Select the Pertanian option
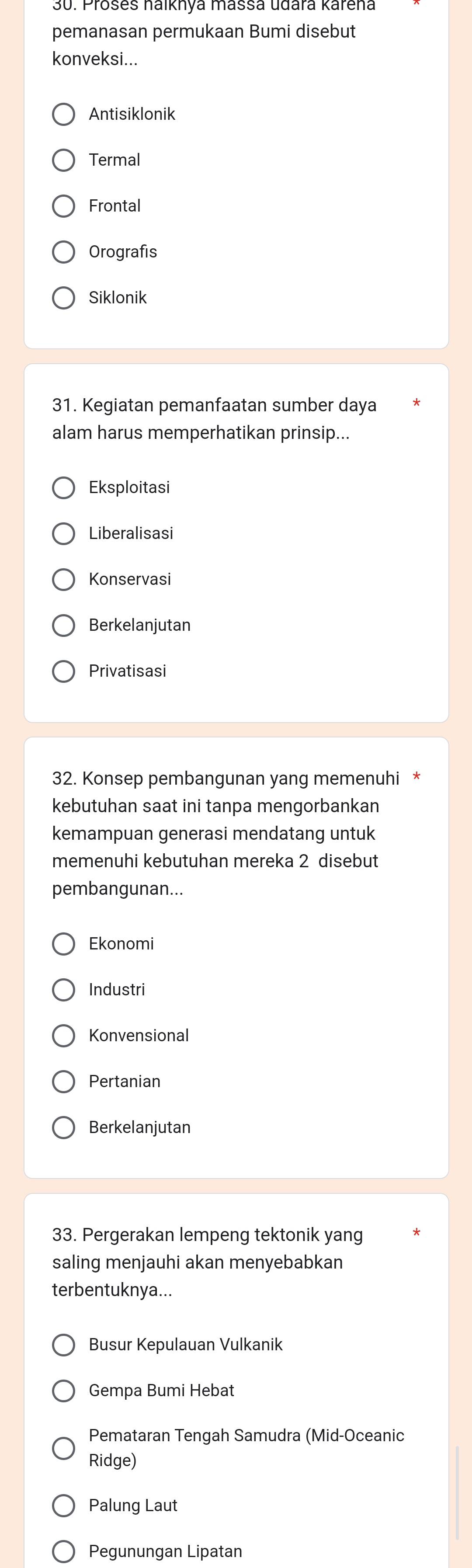 coord(63,1081)
